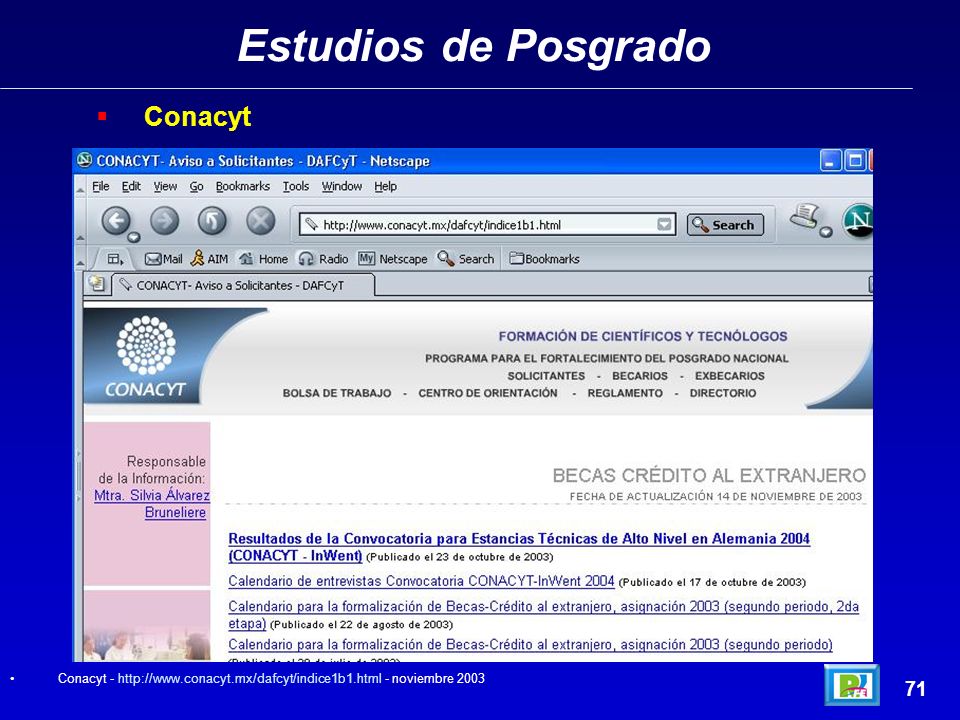Click the FORMACIÓN DE CIENTÍFICOS Y TECNÓLOGOS heading link
Viewport: 960px width, 720px height.
pyautogui.click(x=643, y=336)
